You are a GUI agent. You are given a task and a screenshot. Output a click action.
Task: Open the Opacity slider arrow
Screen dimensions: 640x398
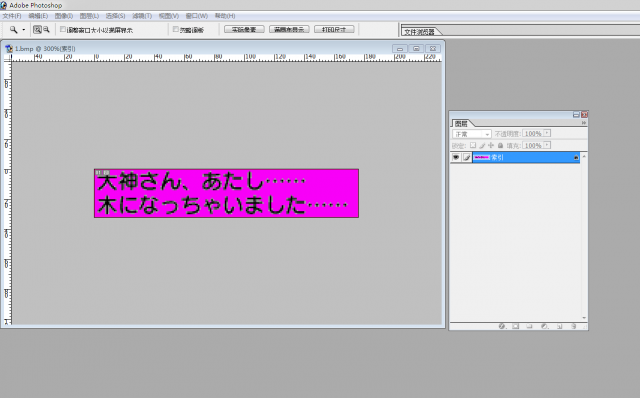pos(547,133)
